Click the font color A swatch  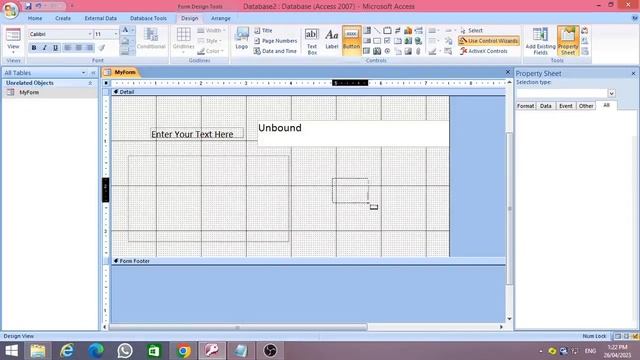point(125,30)
